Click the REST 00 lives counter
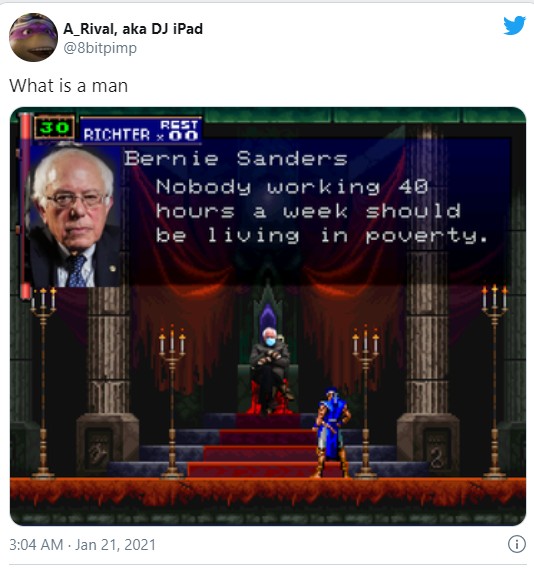The width and height of the screenshot is (534, 576). pos(179,131)
